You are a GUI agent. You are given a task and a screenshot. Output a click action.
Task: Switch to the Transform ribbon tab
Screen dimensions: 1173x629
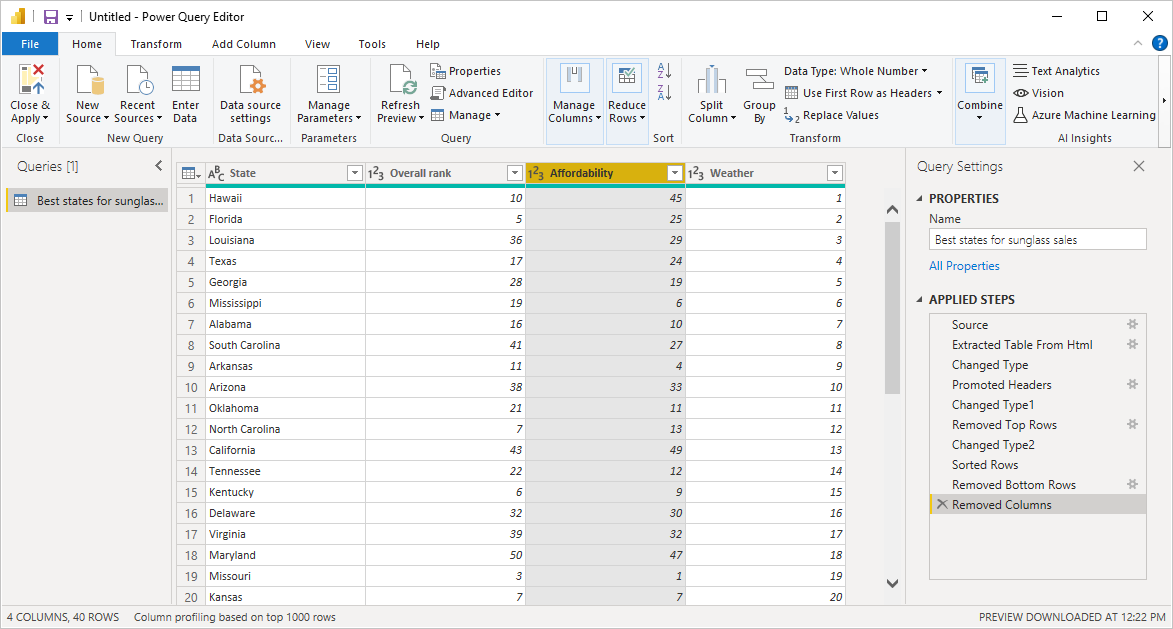coord(156,43)
